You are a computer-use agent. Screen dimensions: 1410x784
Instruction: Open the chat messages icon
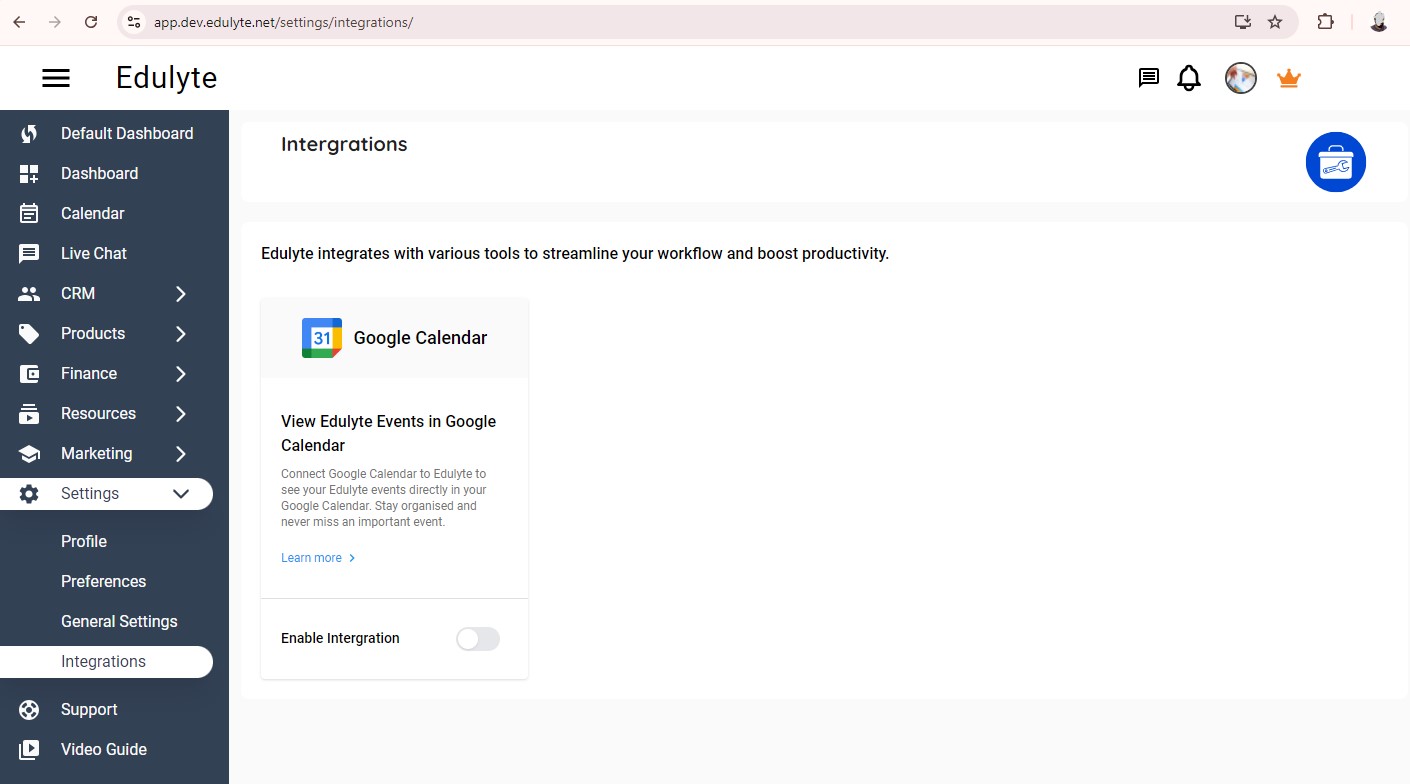coord(1149,78)
